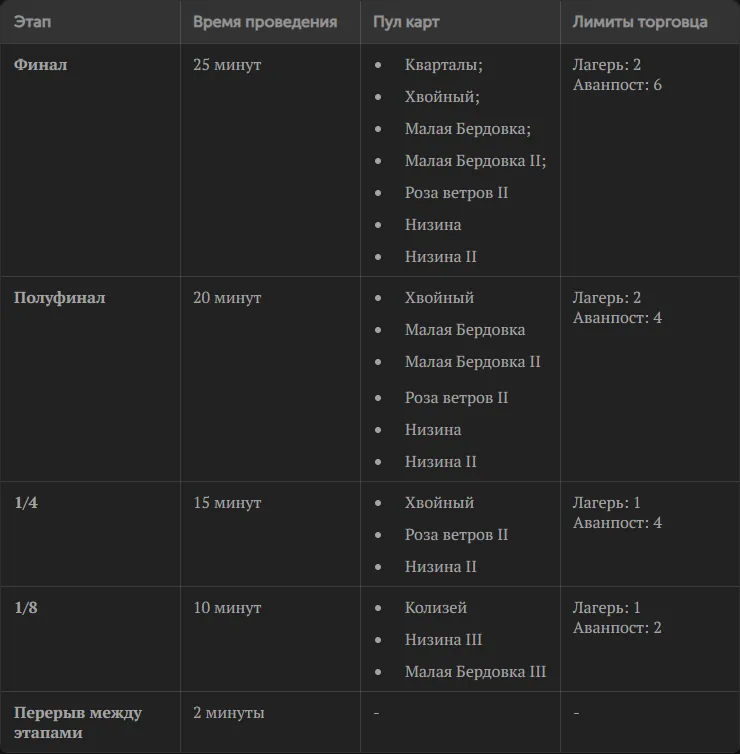Image resolution: width=740 pixels, height=754 pixels.
Task: Select the "1/4" stage label
Action: (26, 503)
